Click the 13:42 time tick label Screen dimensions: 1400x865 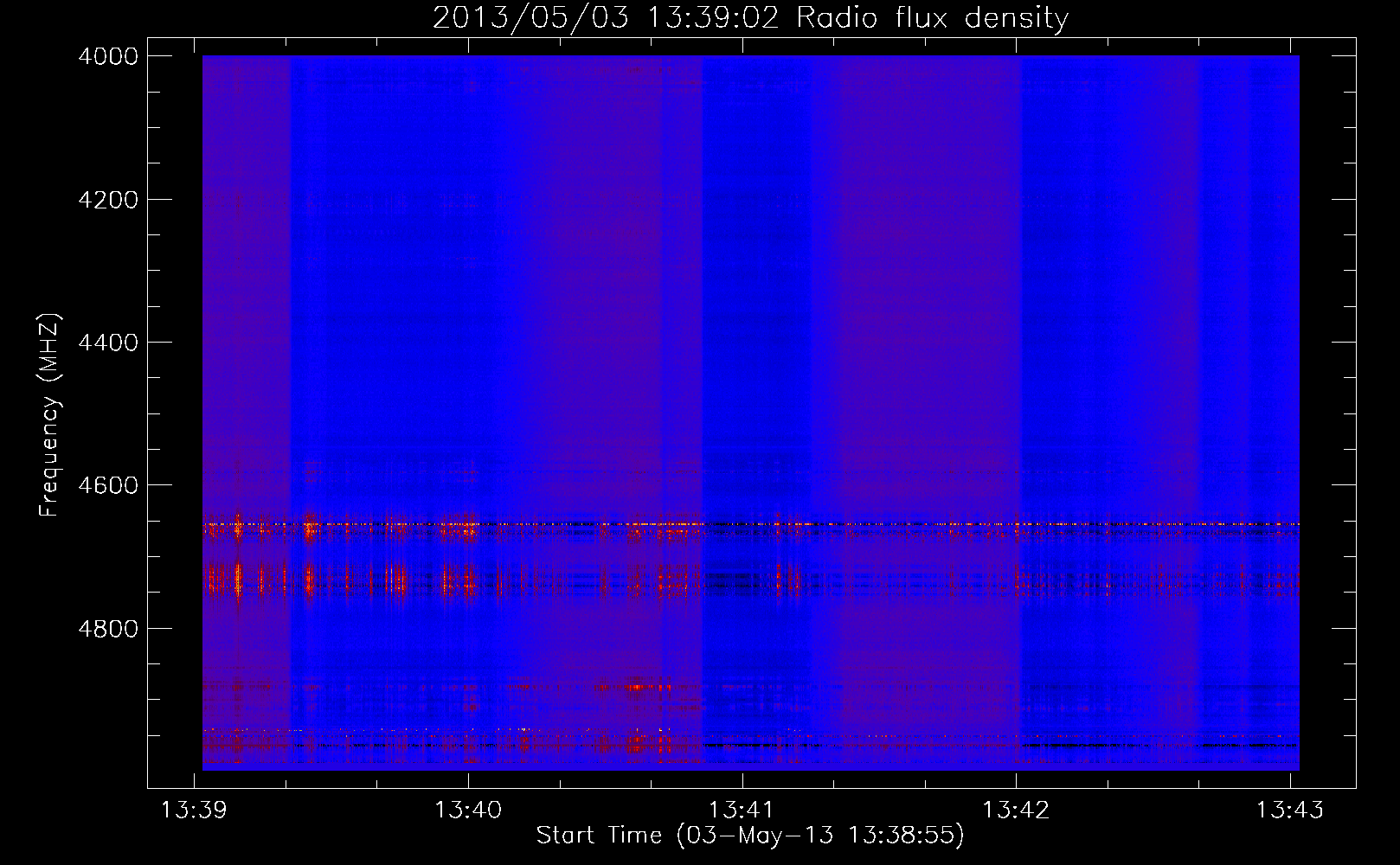pos(1016,810)
